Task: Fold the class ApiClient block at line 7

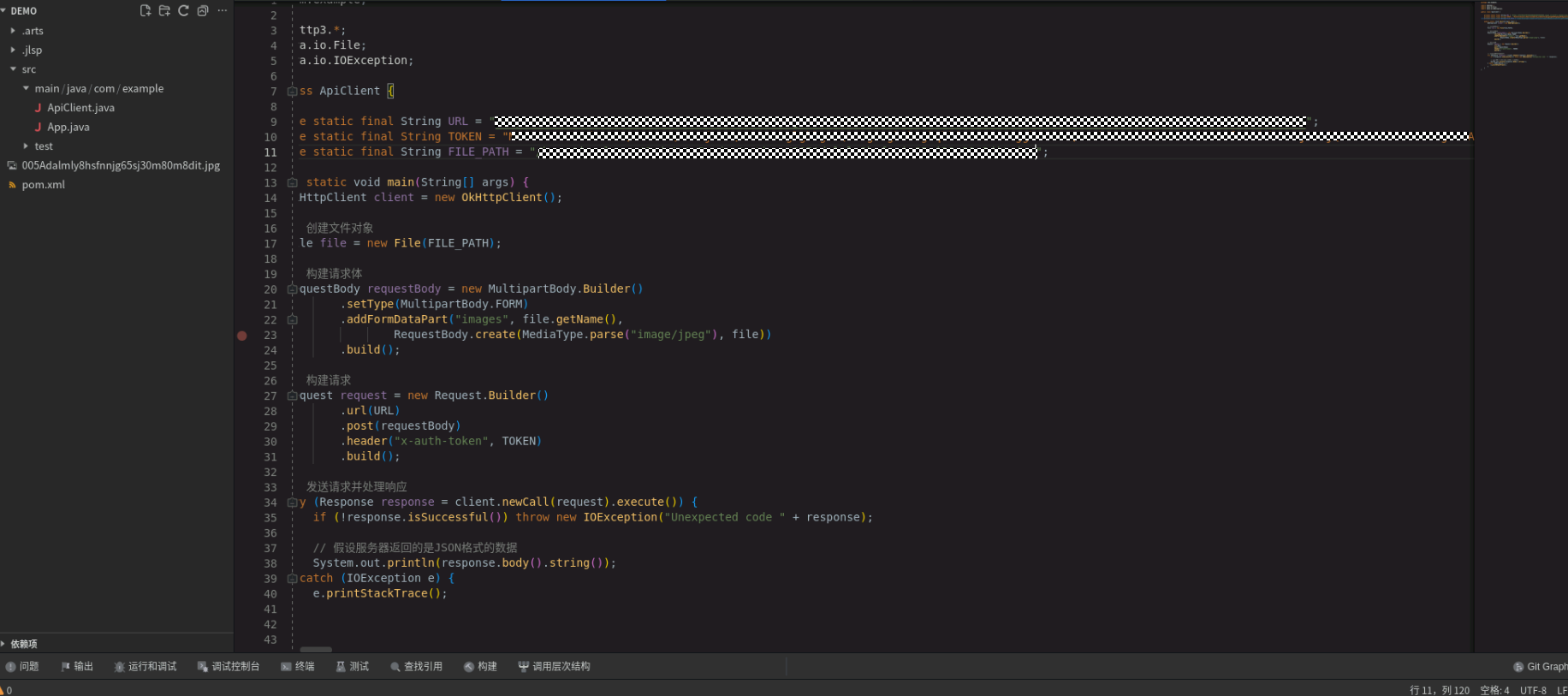Action: point(293,92)
